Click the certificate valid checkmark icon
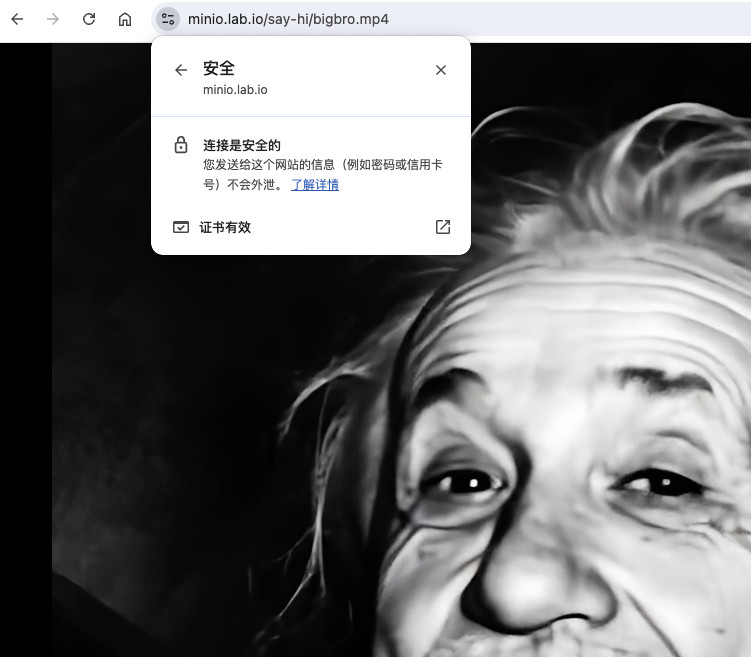The width and height of the screenshot is (751, 657). [x=181, y=227]
